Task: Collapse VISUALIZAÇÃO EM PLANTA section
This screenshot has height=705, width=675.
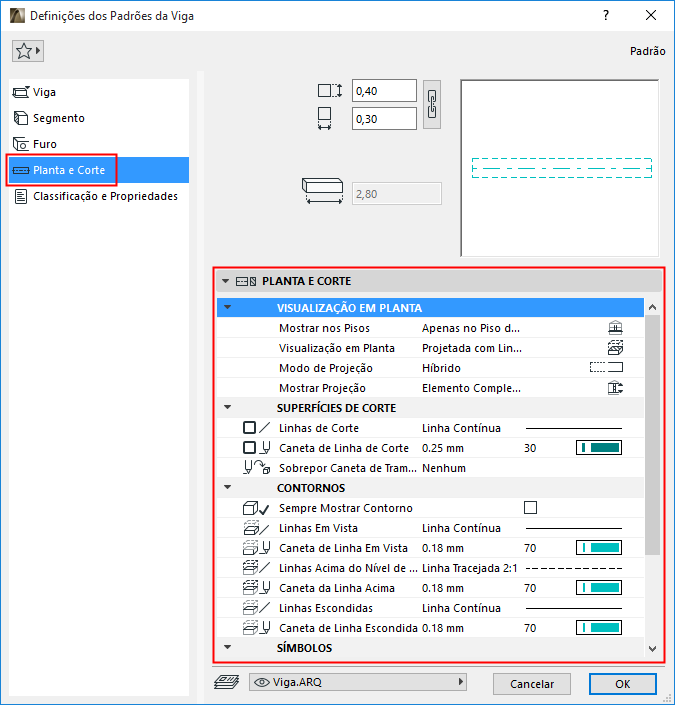Action: pyautogui.click(x=228, y=308)
